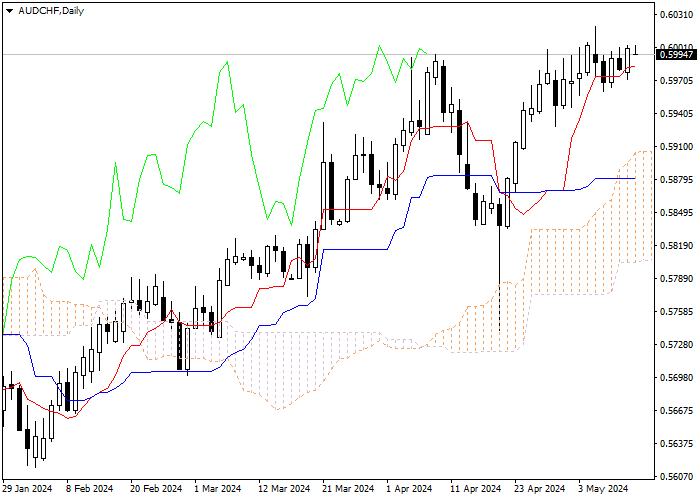The image size is (700, 500).
Task: Click price axis value 0.56980
Action: coord(677,378)
